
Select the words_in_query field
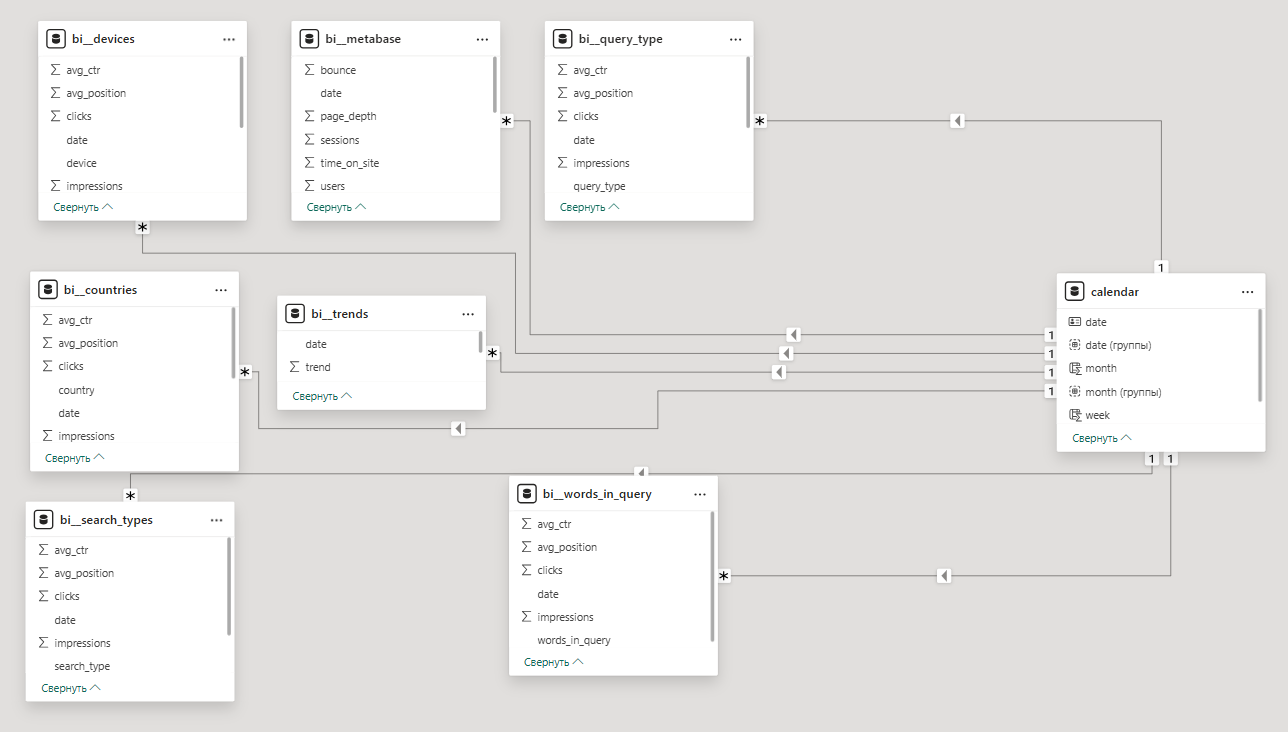click(x=573, y=640)
